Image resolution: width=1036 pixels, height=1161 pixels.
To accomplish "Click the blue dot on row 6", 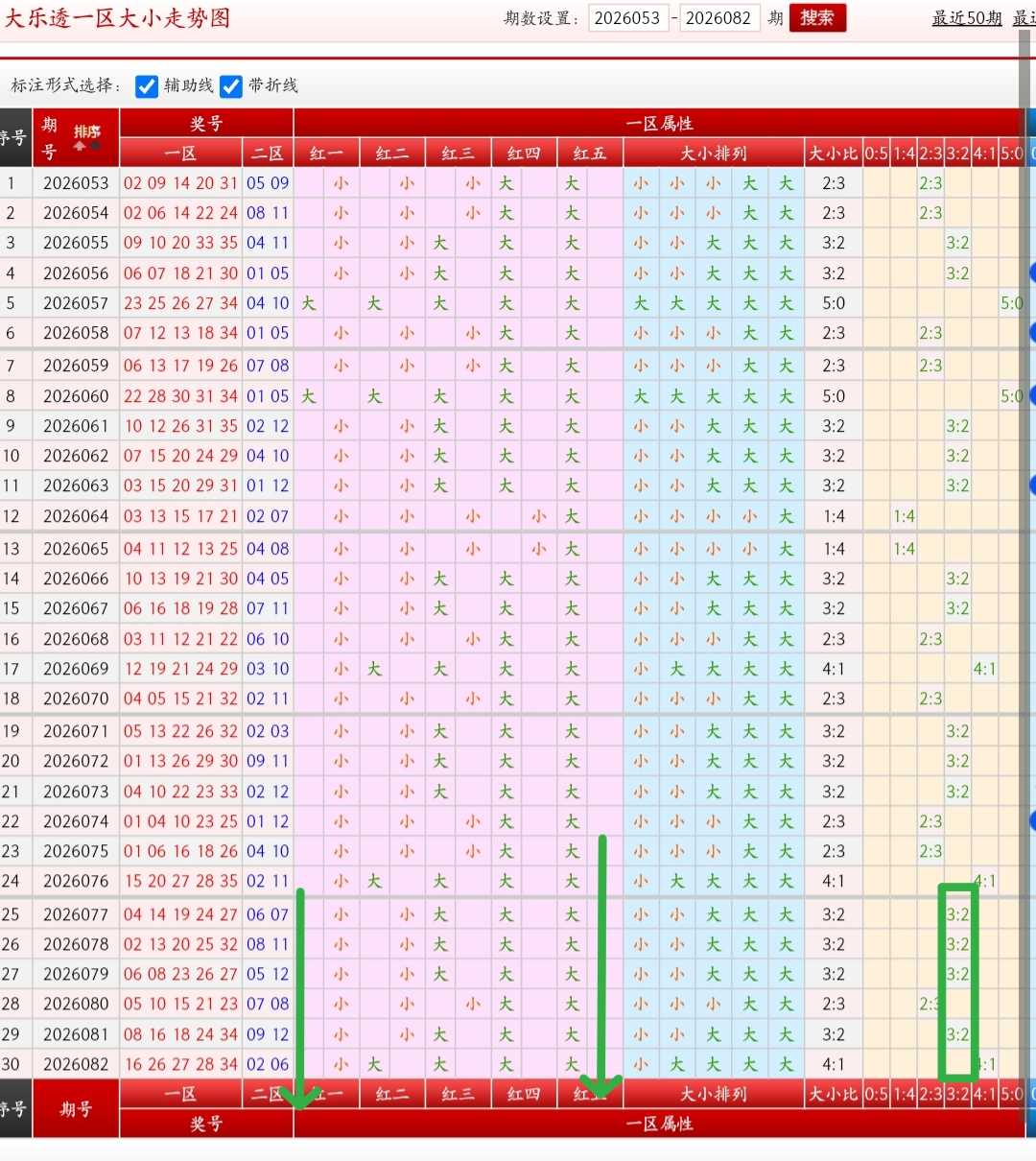I will pos(1032,333).
